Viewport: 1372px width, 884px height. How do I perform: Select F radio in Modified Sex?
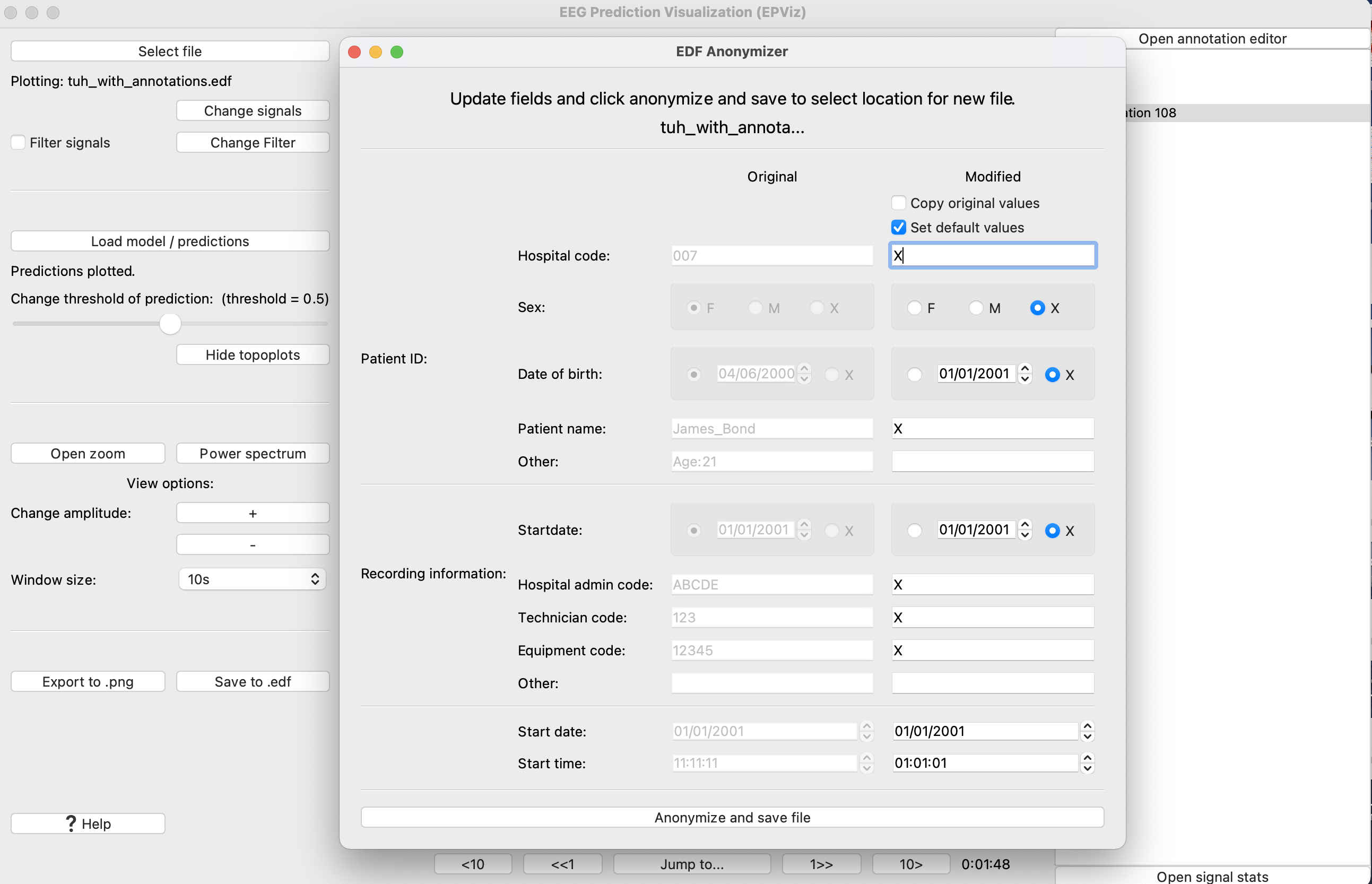tap(914, 308)
